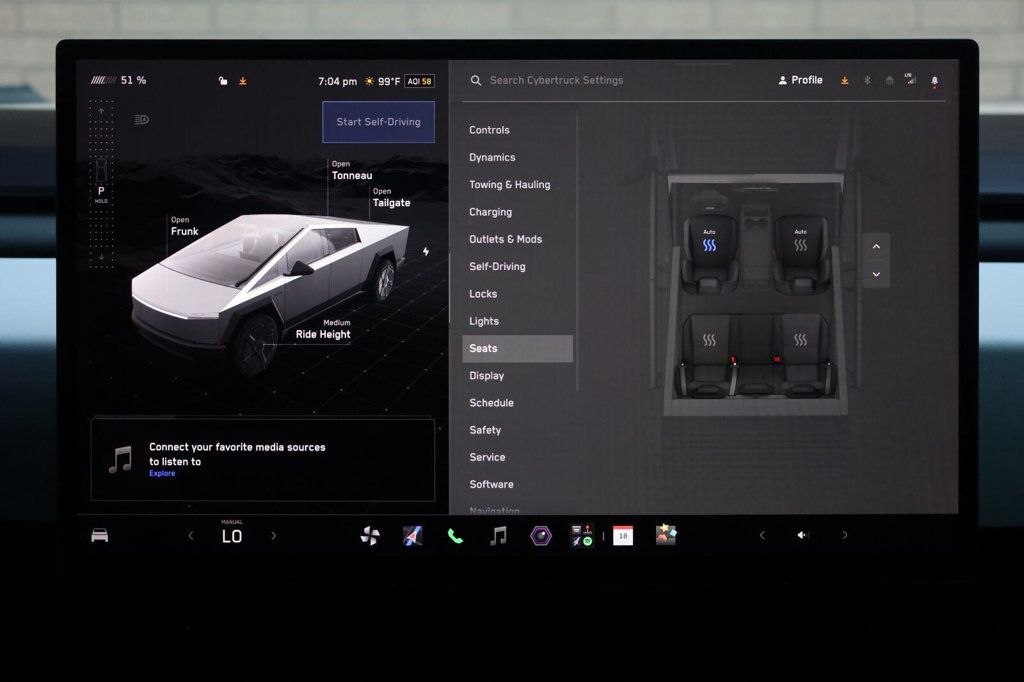
Task: Open the music note media app
Action: 498,536
